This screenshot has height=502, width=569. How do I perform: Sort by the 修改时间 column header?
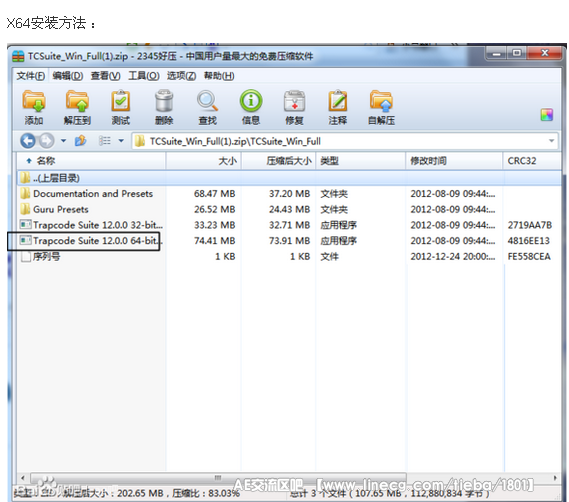click(454, 161)
